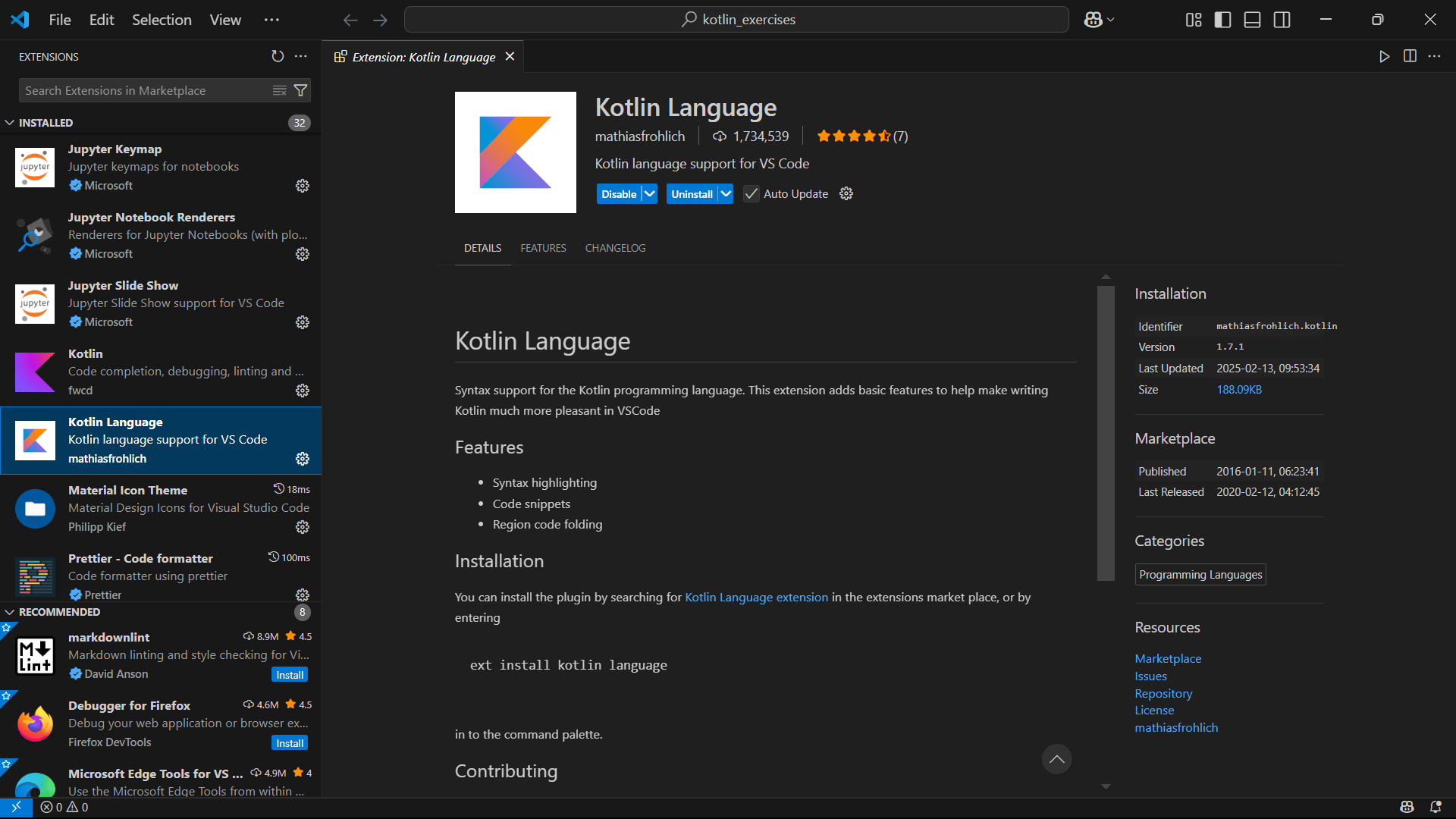Click the kotlin_exercises command center search
1456x819 pixels.
736,20
